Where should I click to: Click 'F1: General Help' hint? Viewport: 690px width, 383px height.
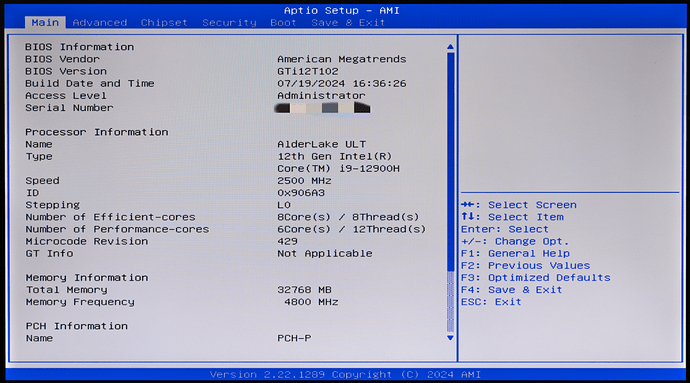tap(515, 254)
